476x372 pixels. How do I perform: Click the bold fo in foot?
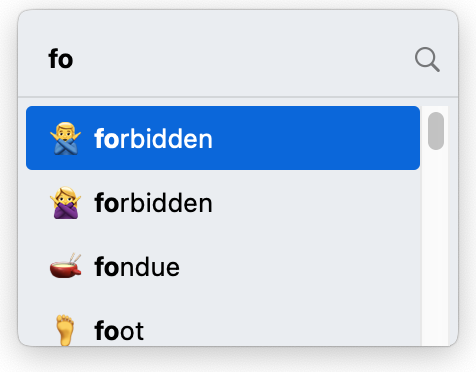tap(107, 331)
